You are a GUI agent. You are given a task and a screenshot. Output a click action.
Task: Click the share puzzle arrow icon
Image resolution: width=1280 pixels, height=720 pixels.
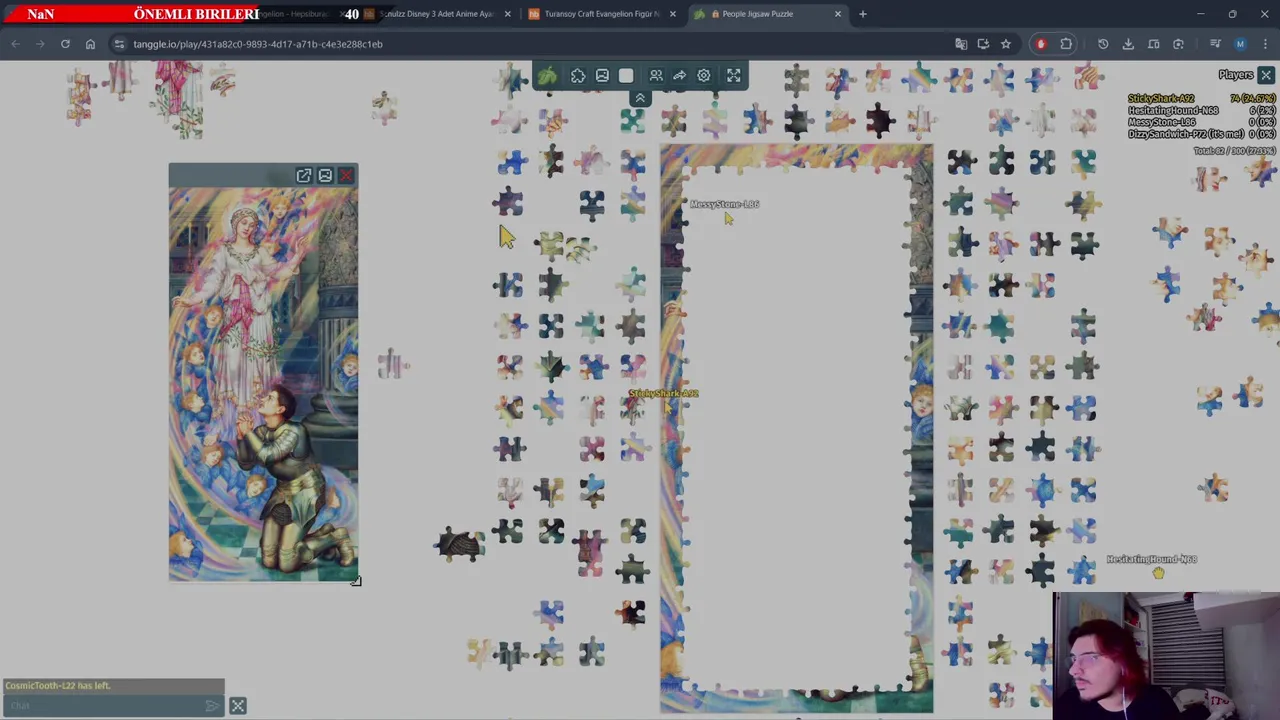[679, 76]
